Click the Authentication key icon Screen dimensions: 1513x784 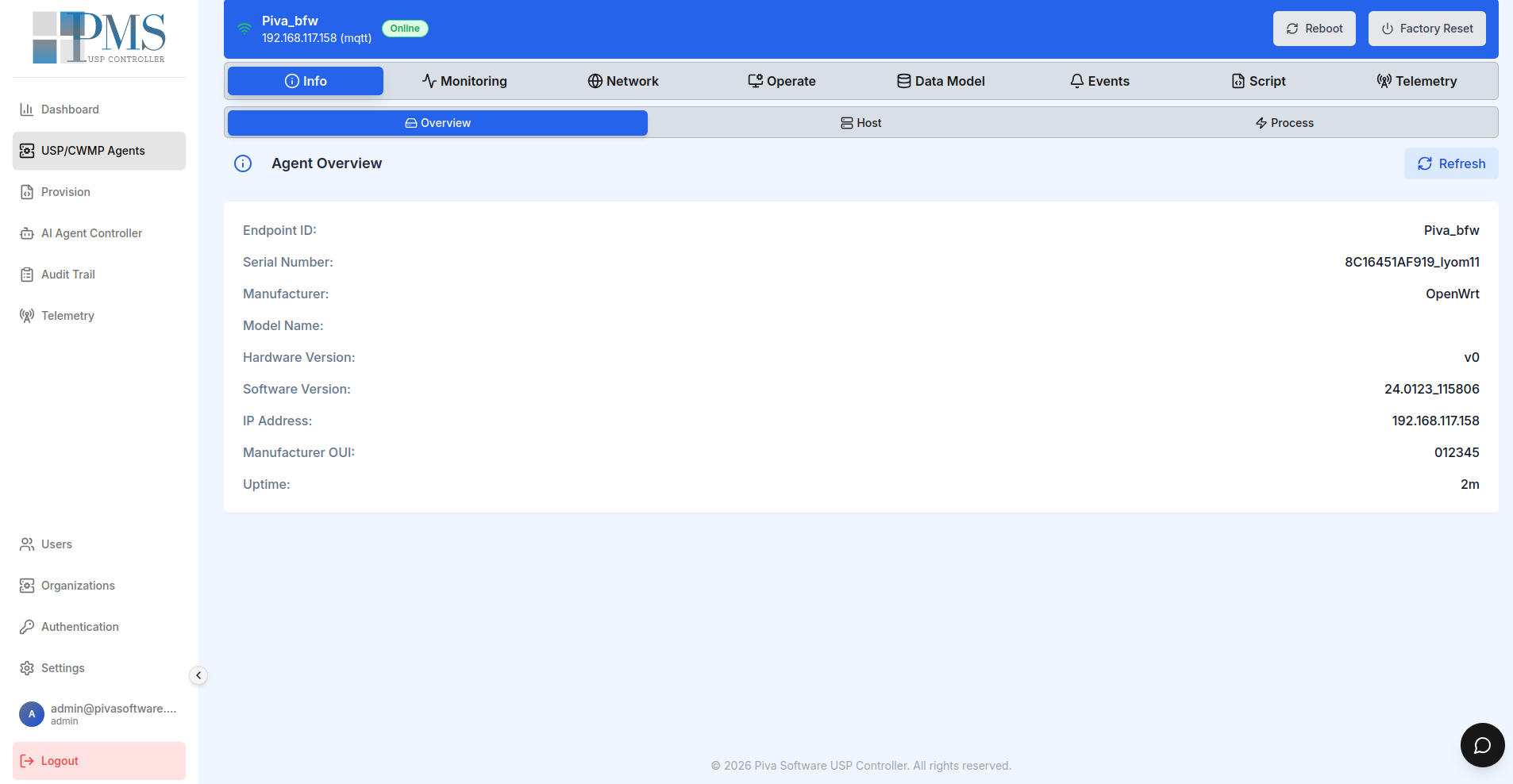27,627
